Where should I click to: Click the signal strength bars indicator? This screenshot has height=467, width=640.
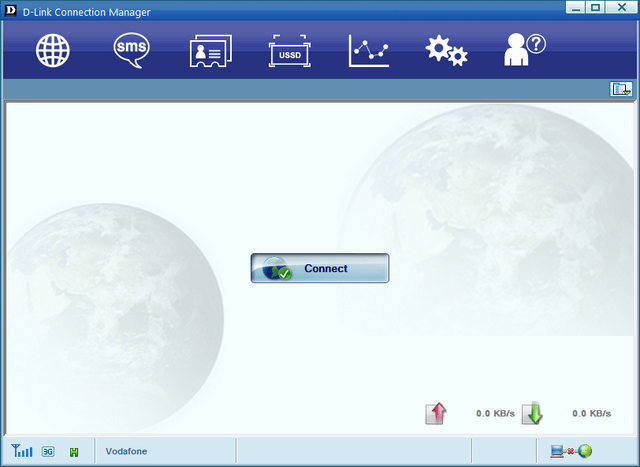click(23, 451)
